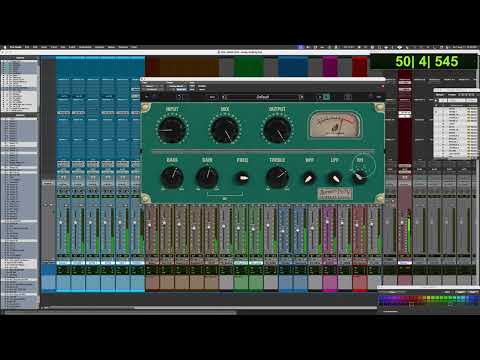This screenshot has width=480, height=360.
Task: Click the OUTPUT knob on the plugin
Action: (277, 130)
